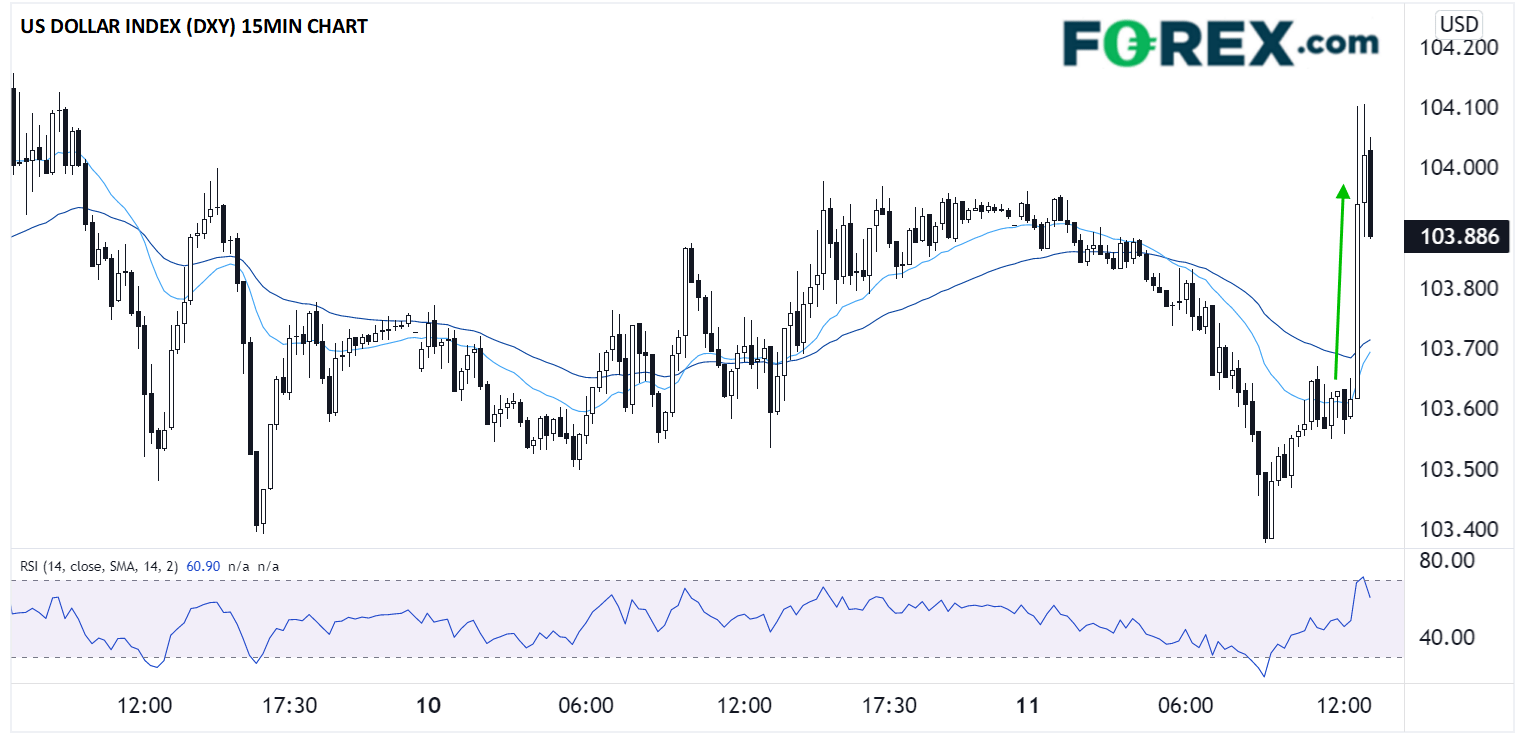Viewport: 1525px width, 740px height.
Task: Click the RSI 80.00 axis label
Action: pos(1446,560)
